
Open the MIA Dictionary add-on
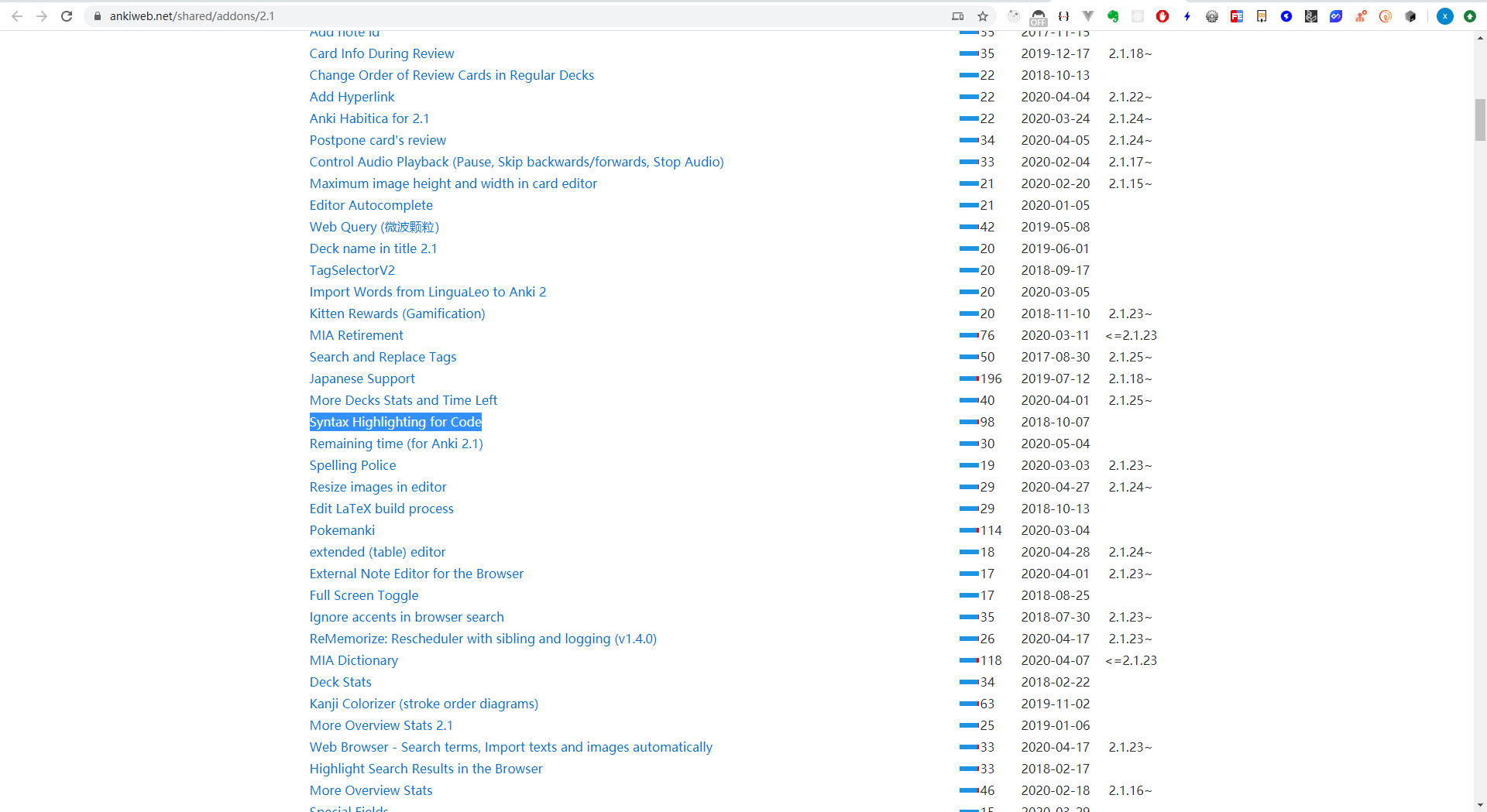click(x=354, y=660)
